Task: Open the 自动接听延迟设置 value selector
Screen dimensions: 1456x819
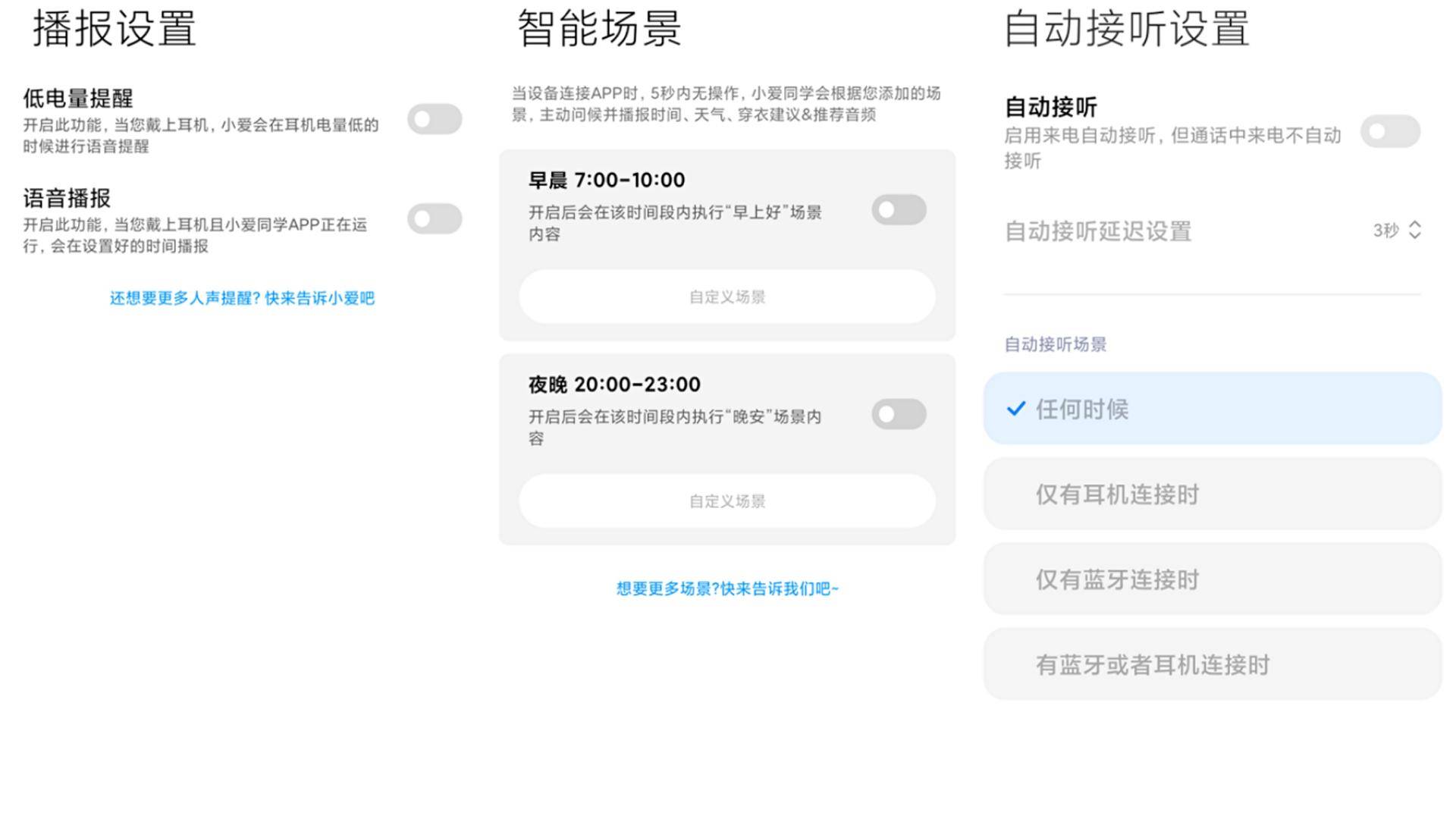Action: click(1394, 232)
